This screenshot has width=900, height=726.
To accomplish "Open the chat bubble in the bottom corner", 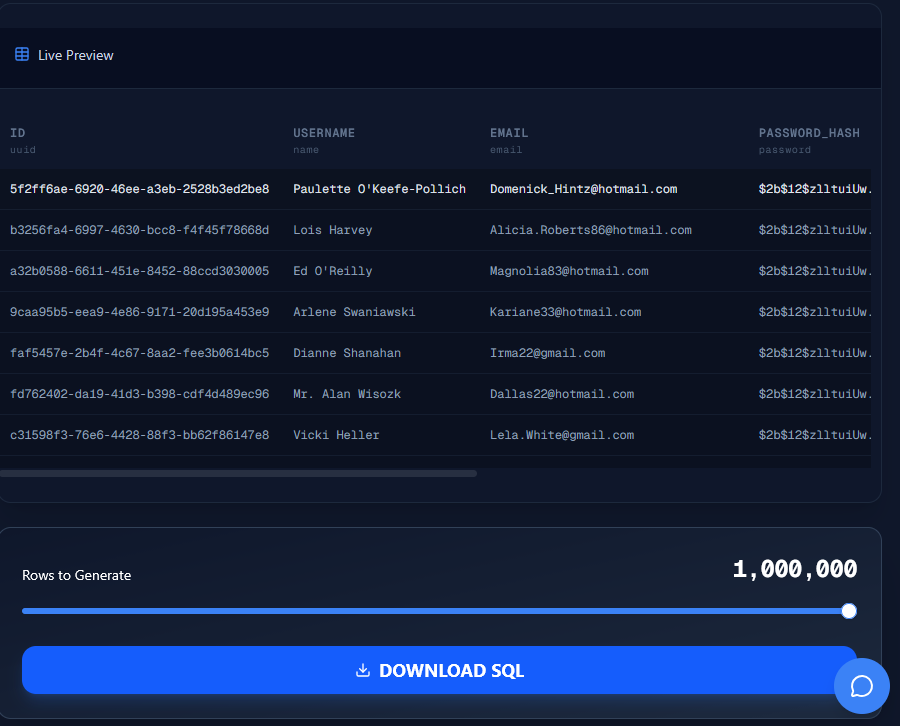I will tap(861, 686).
